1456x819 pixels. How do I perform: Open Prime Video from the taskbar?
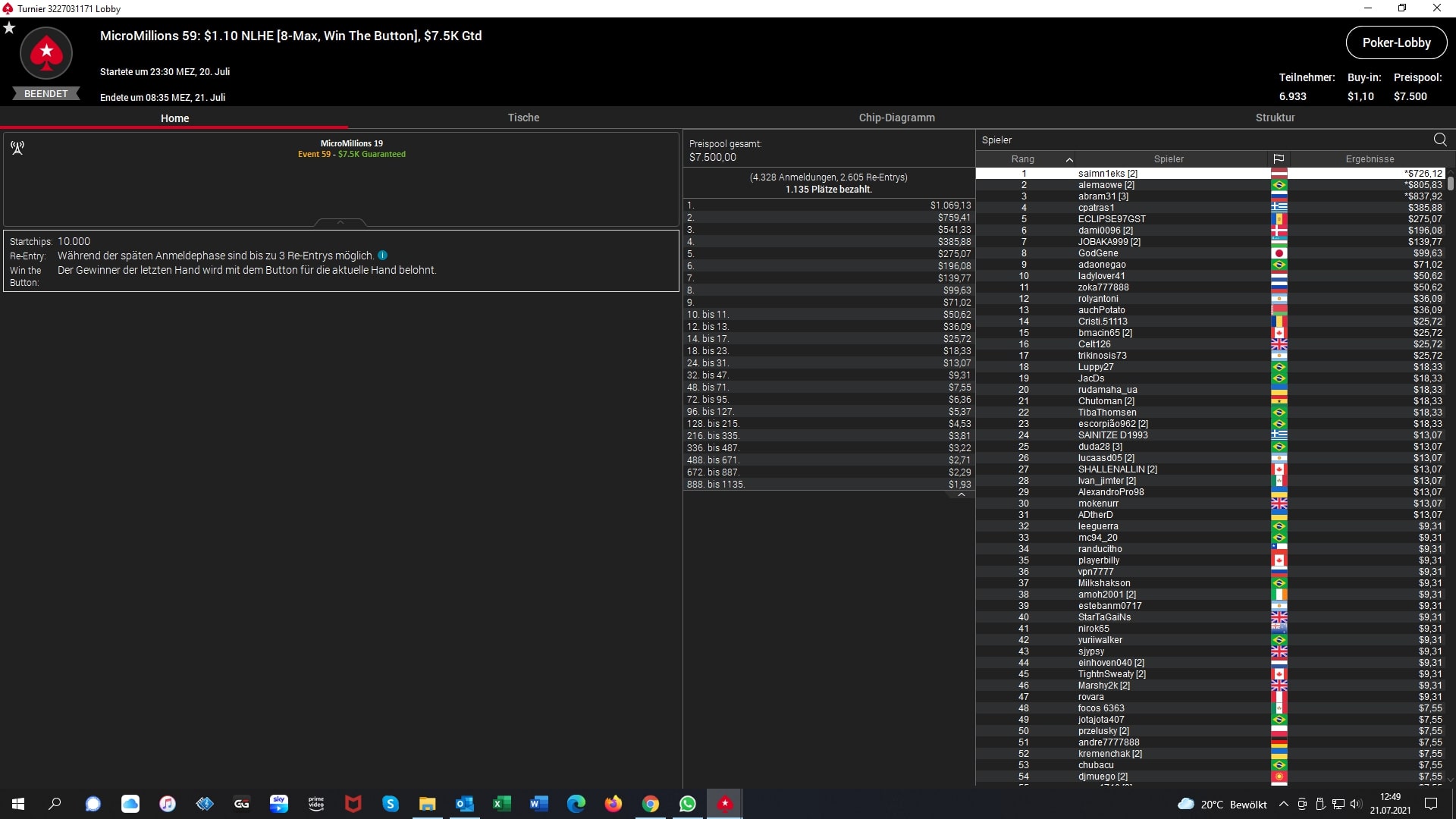[x=316, y=804]
